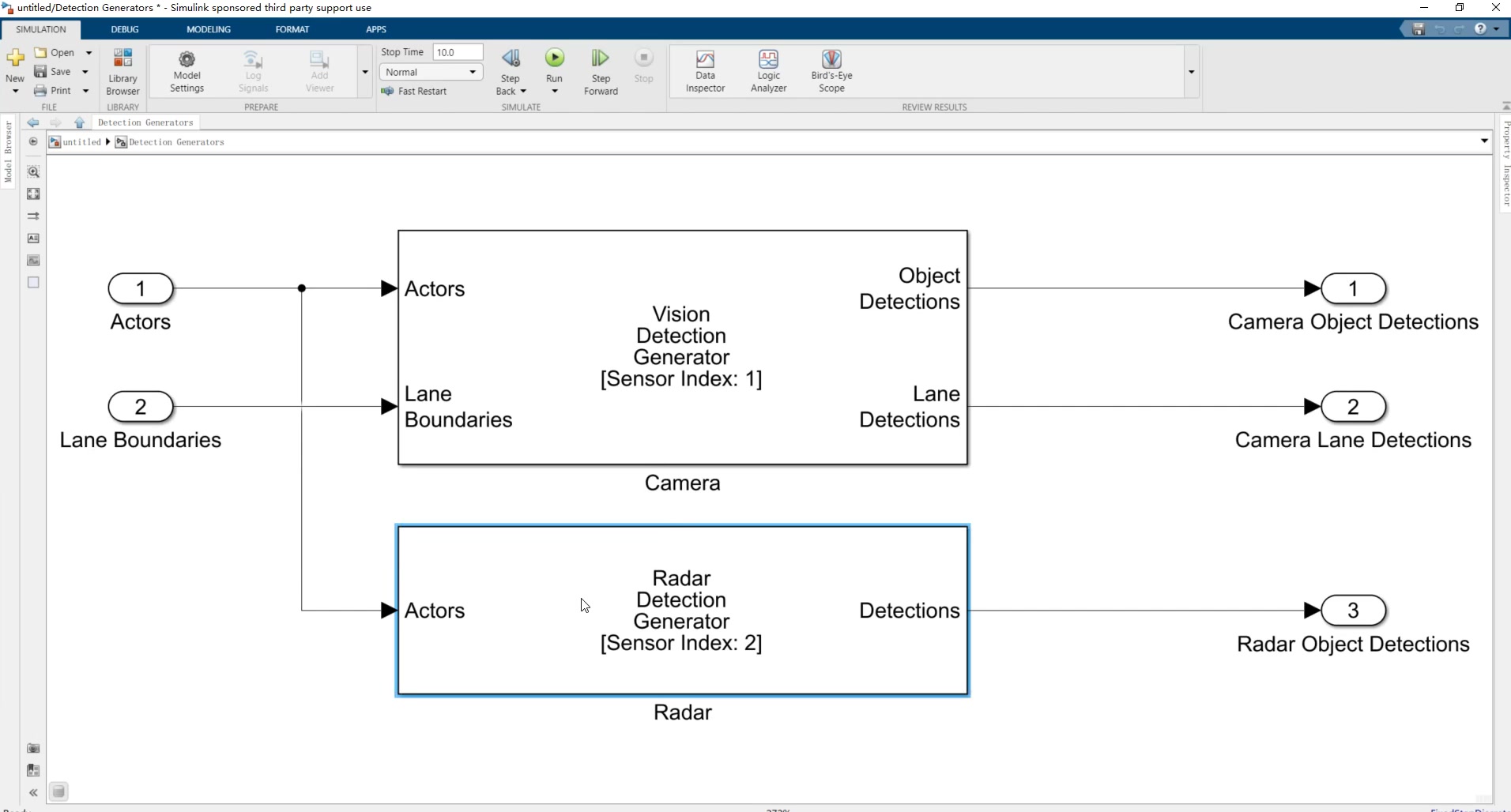1511x812 pixels.
Task: Click the Stop Time input field
Action: coord(458,52)
